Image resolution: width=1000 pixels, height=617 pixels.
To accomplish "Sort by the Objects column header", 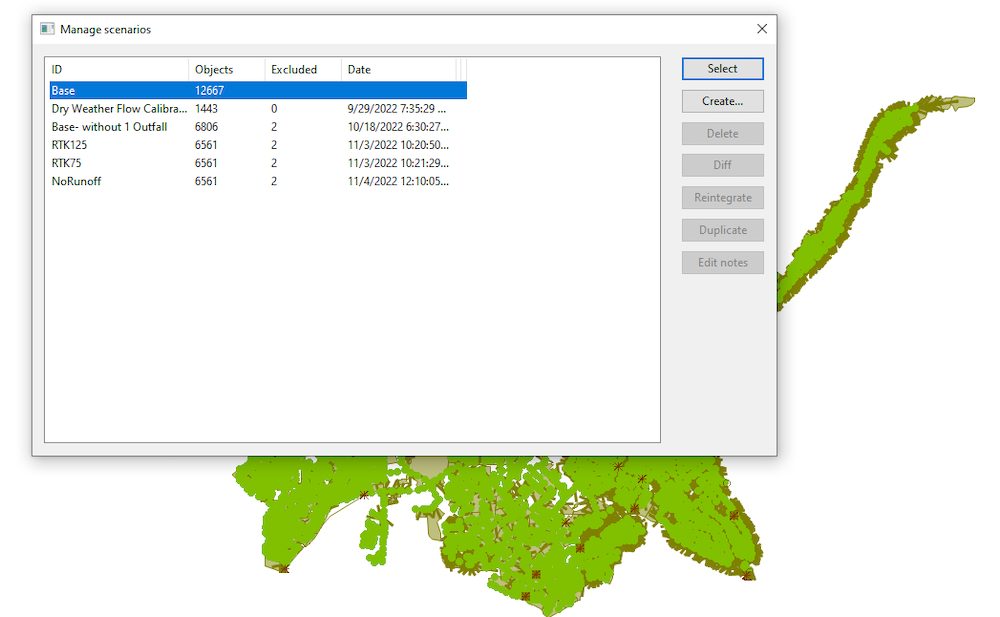I will [x=226, y=70].
